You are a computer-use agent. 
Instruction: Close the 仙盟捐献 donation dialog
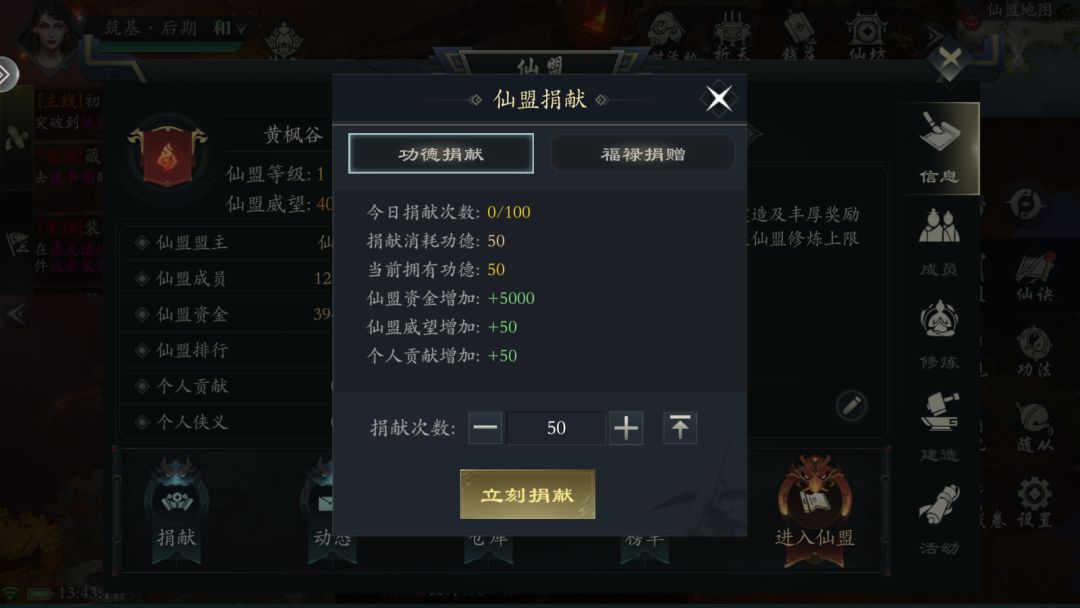pyautogui.click(x=719, y=98)
